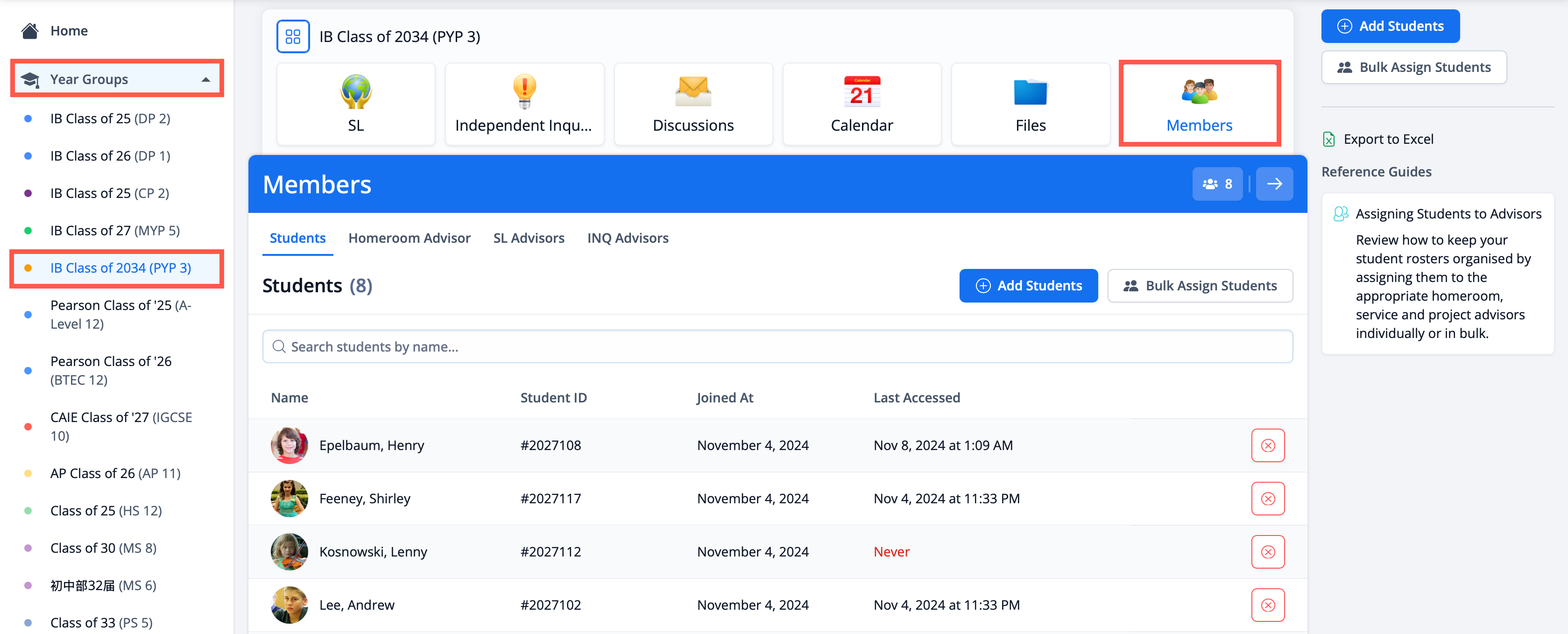The height and width of the screenshot is (634, 1568).
Task: Select the INQ Advisors tab
Action: (628, 238)
